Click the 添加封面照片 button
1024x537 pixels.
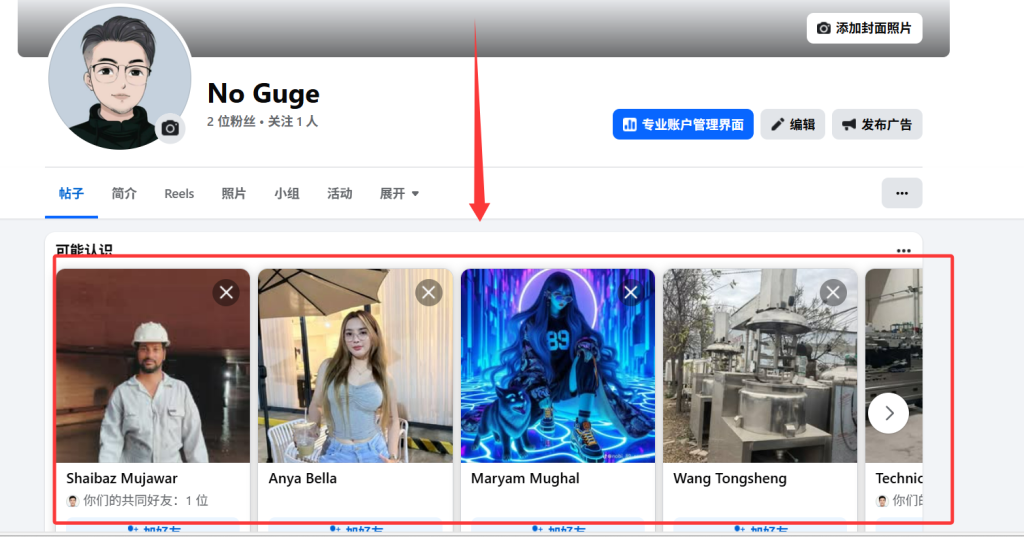click(x=864, y=28)
